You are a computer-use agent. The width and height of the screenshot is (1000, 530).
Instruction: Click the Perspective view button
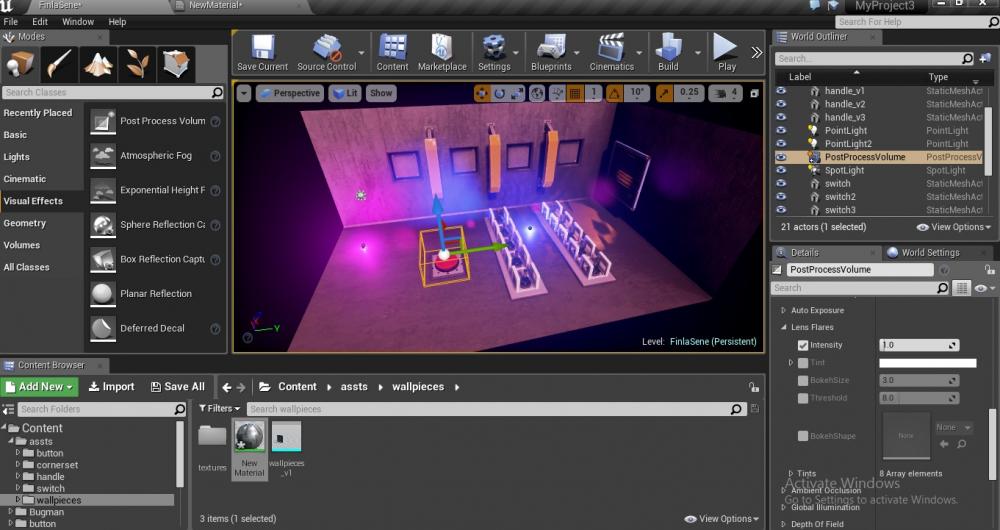(x=290, y=94)
